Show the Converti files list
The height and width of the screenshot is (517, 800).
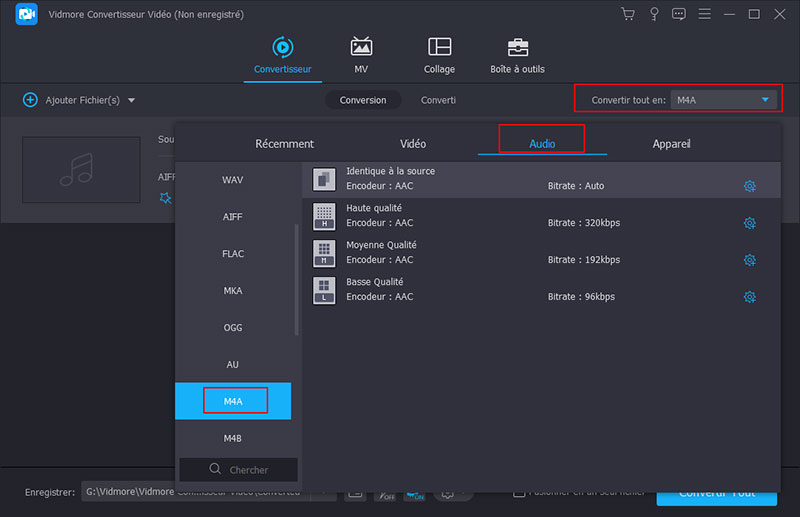[438, 100]
